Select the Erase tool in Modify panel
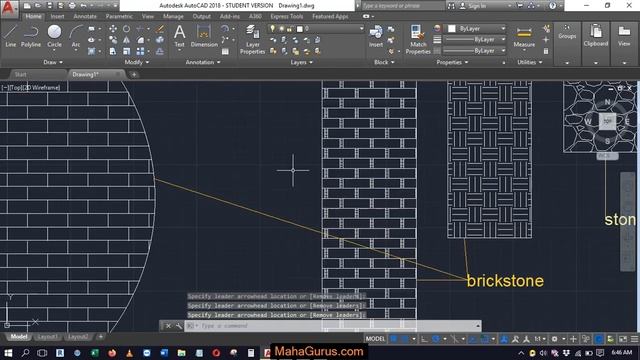 (x=160, y=29)
